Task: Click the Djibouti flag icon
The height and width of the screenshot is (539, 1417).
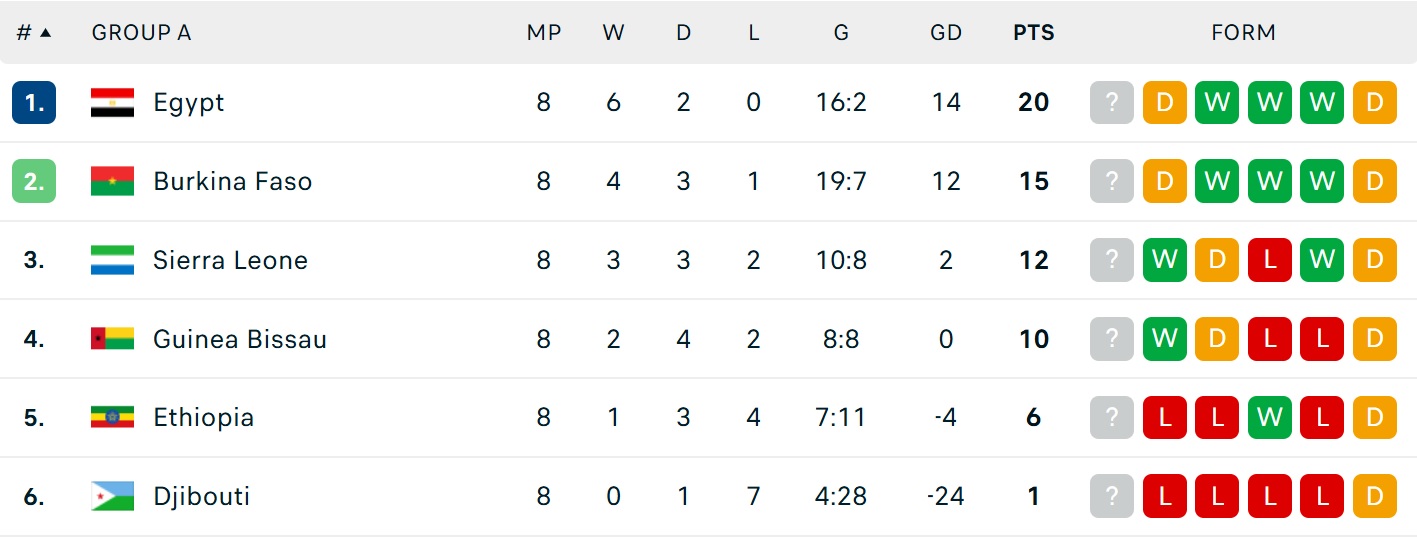Action: pyautogui.click(x=112, y=496)
